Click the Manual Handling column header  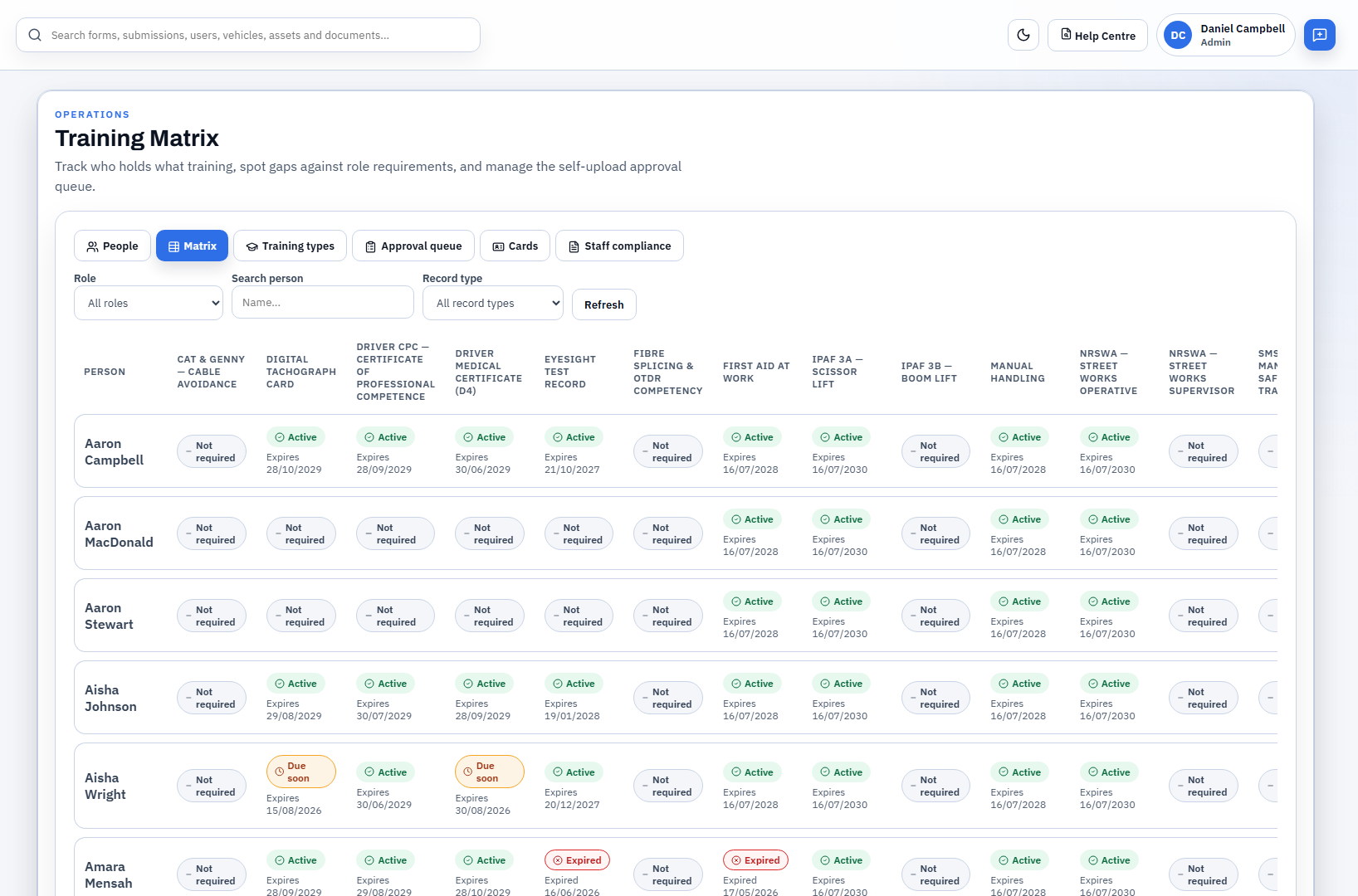[x=1018, y=372]
